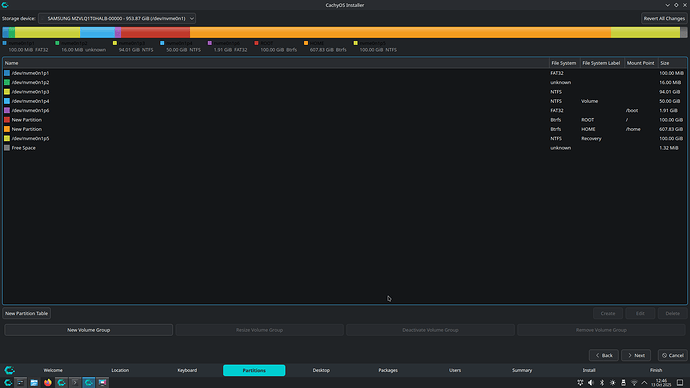Viewport: 690px width, 388px height.
Task: Click the removable devices tray icon
Action: pos(623,383)
